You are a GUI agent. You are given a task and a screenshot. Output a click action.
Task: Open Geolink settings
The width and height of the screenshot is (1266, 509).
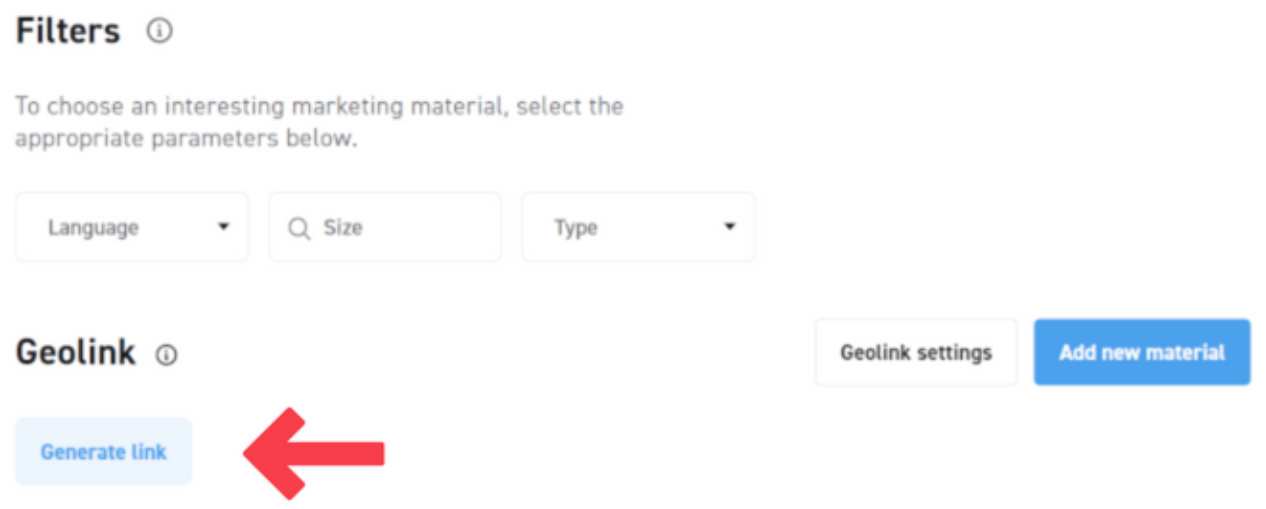[x=916, y=352]
